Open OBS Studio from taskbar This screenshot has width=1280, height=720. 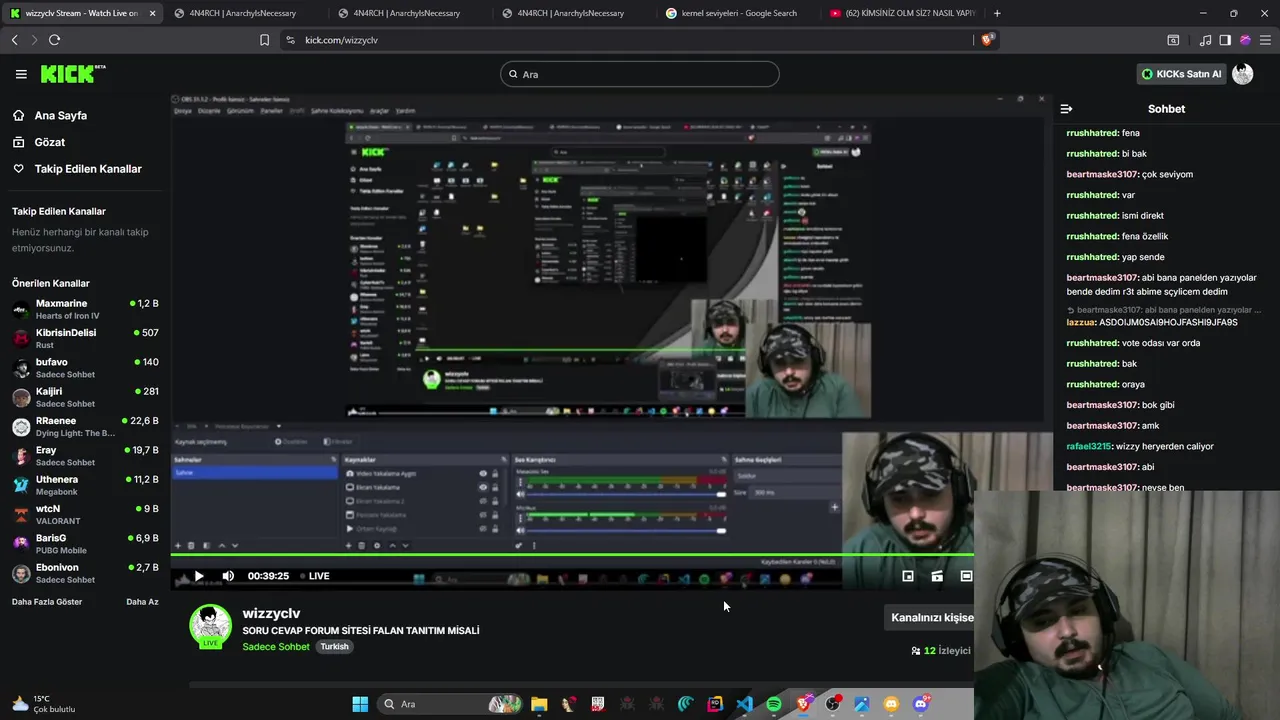tap(833, 704)
